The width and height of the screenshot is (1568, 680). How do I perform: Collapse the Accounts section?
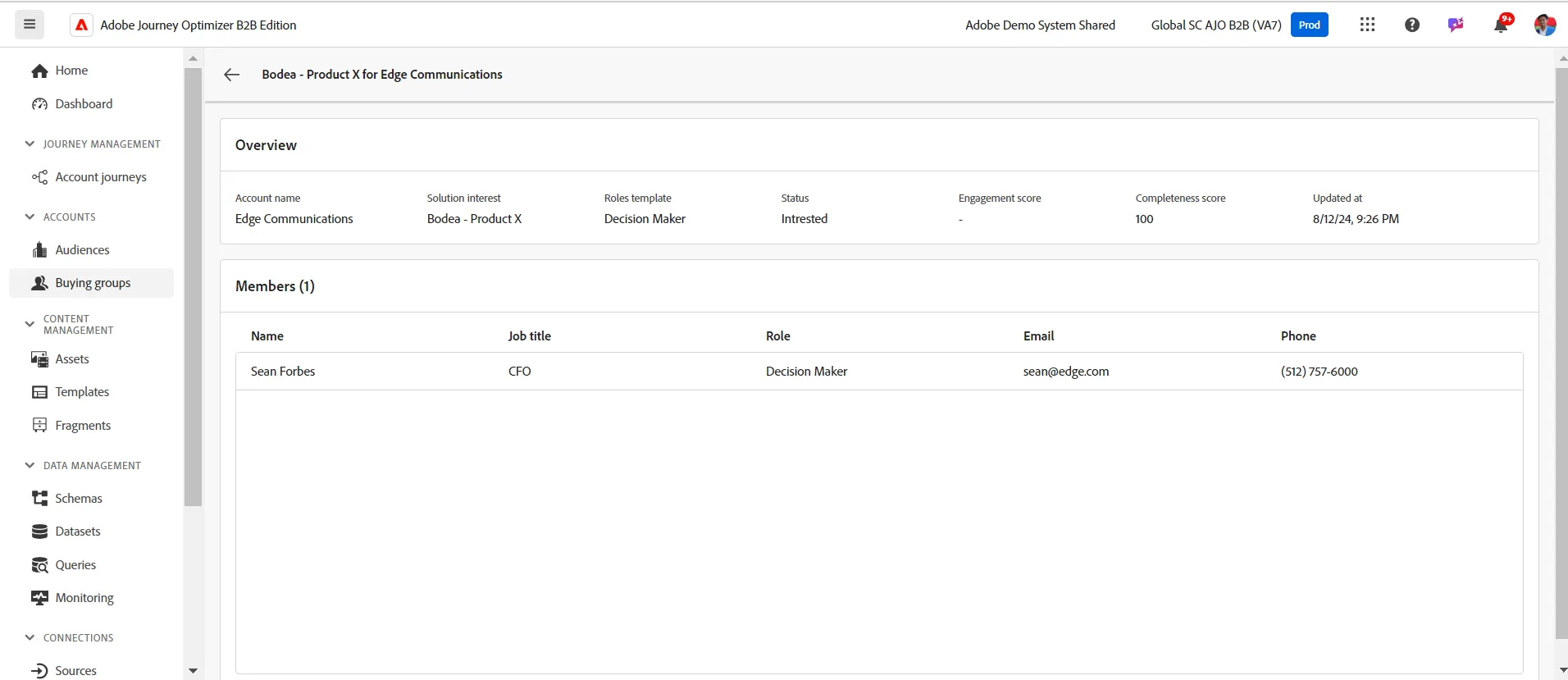[x=30, y=217]
